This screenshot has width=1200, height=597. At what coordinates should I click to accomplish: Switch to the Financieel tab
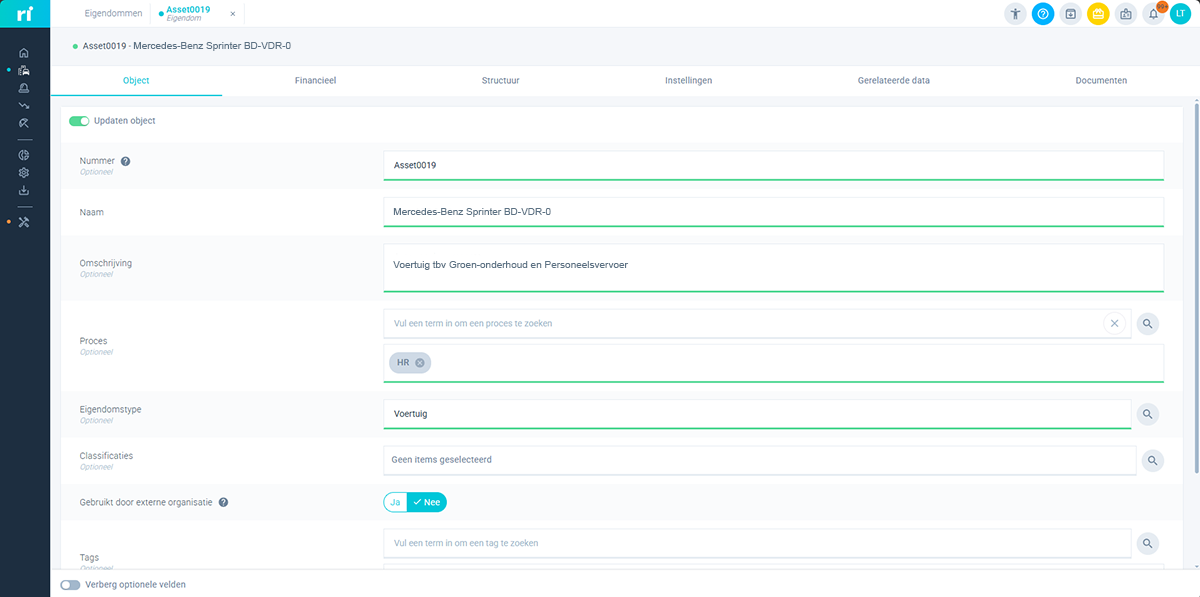point(315,80)
